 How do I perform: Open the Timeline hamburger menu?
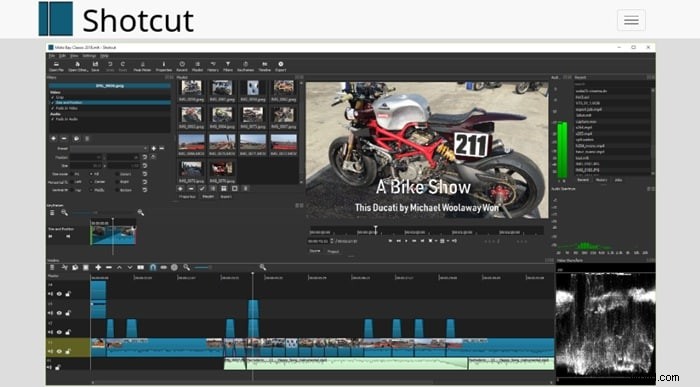click(52, 267)
